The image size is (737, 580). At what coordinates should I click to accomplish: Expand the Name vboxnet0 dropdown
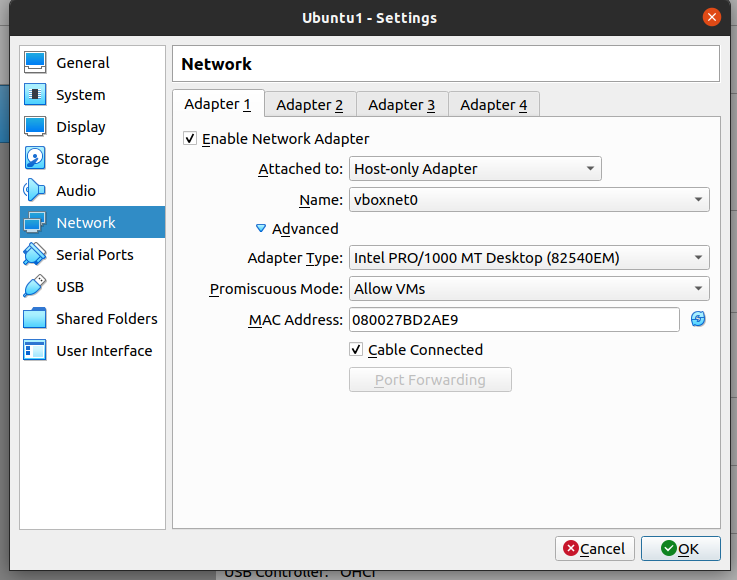click(x=529, y=200)
